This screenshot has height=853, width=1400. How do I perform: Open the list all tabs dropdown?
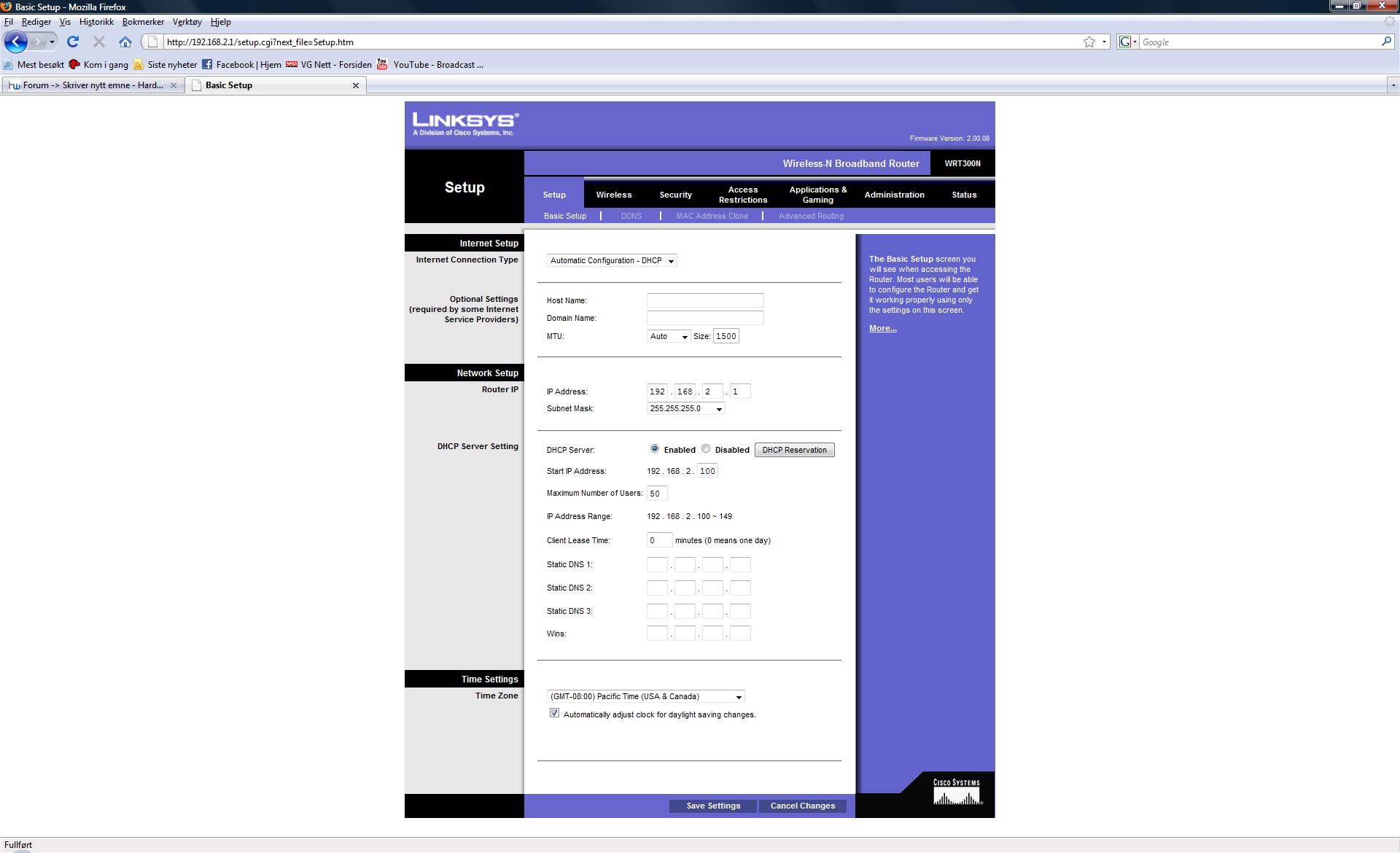click(x=1393, y=85)
